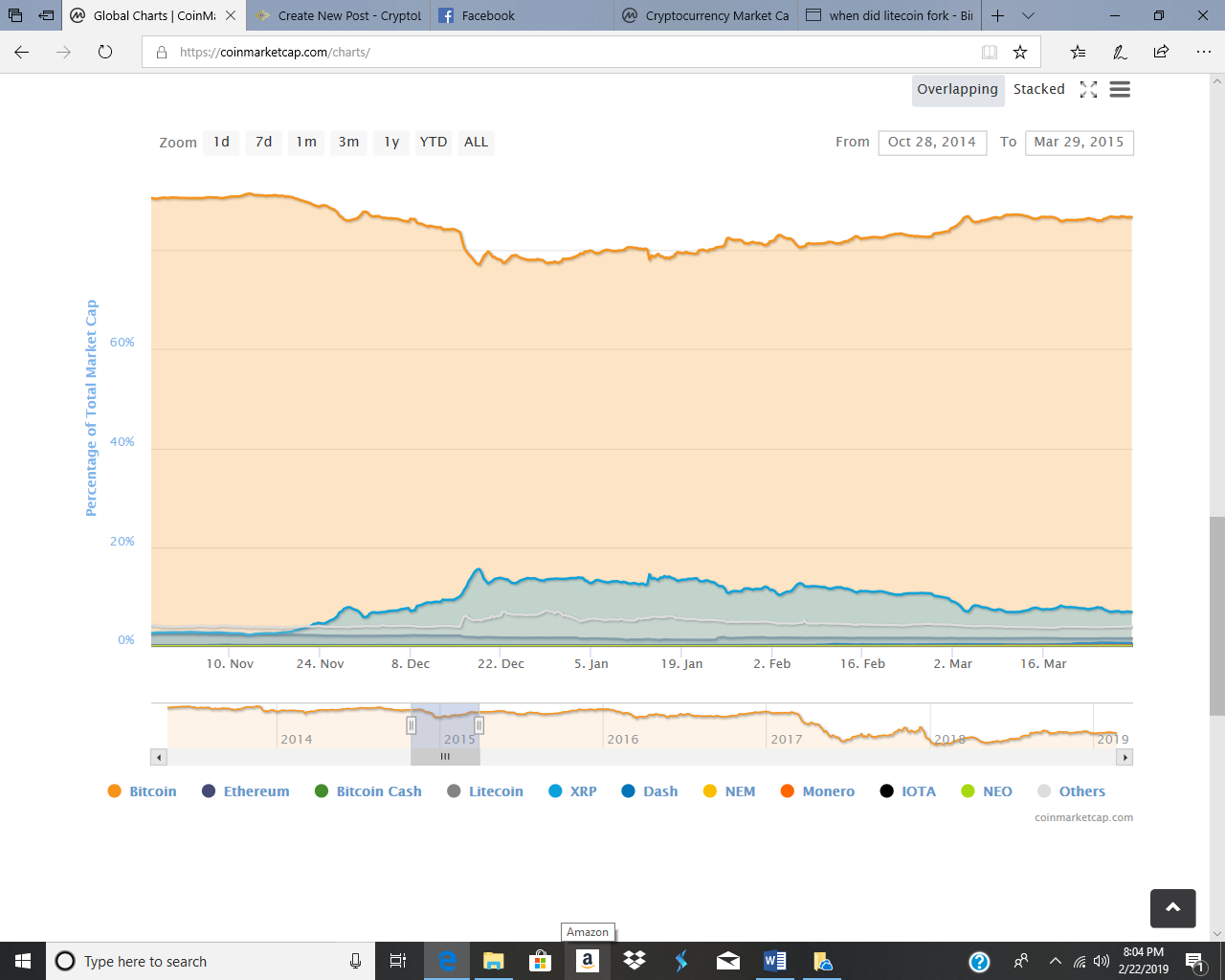Switch to litecoin fork Bing tab
Viewport: 1225px width, 980px height.
[x=890, y=15]
